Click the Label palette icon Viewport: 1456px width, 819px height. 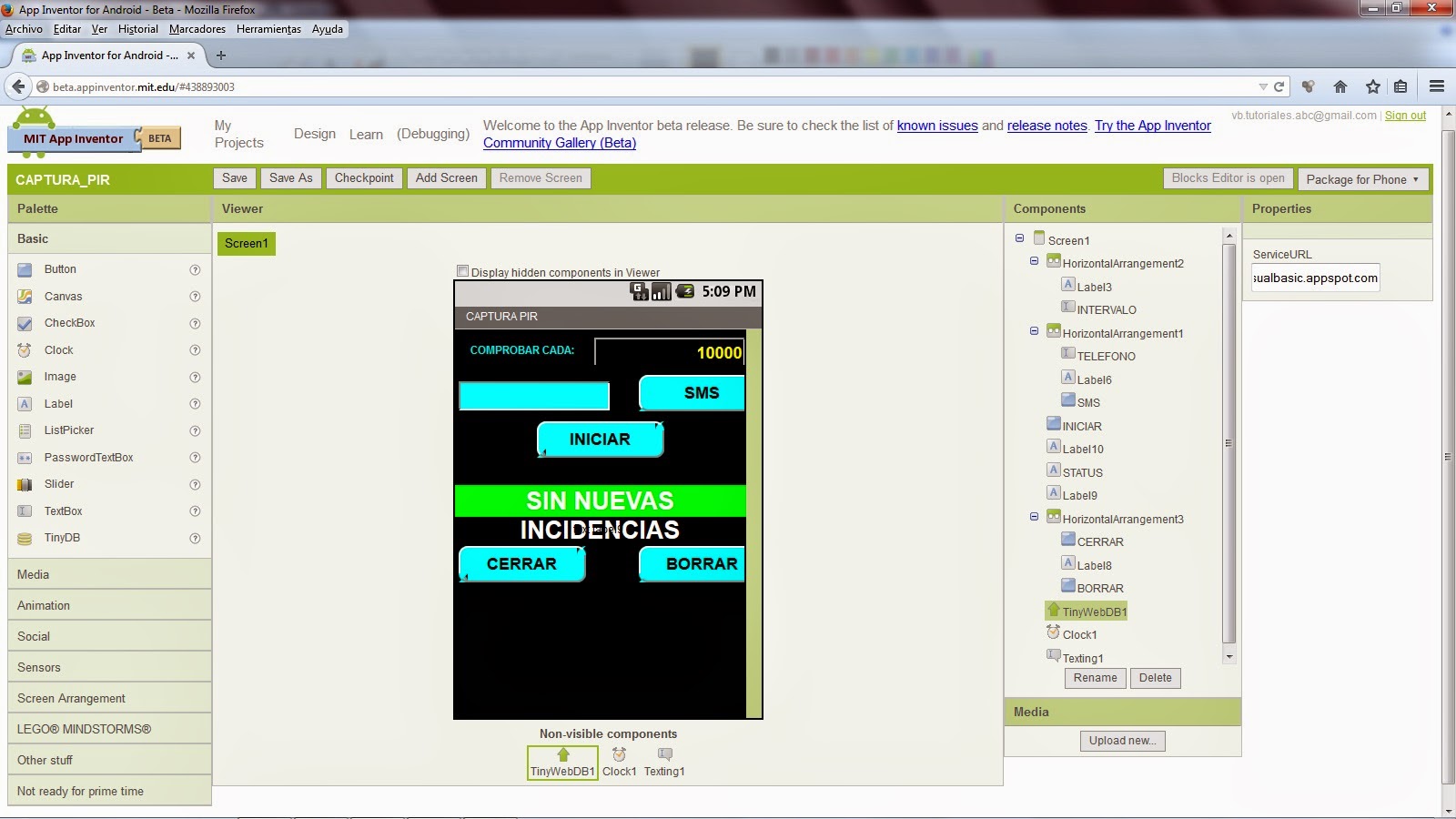(25, 404)
